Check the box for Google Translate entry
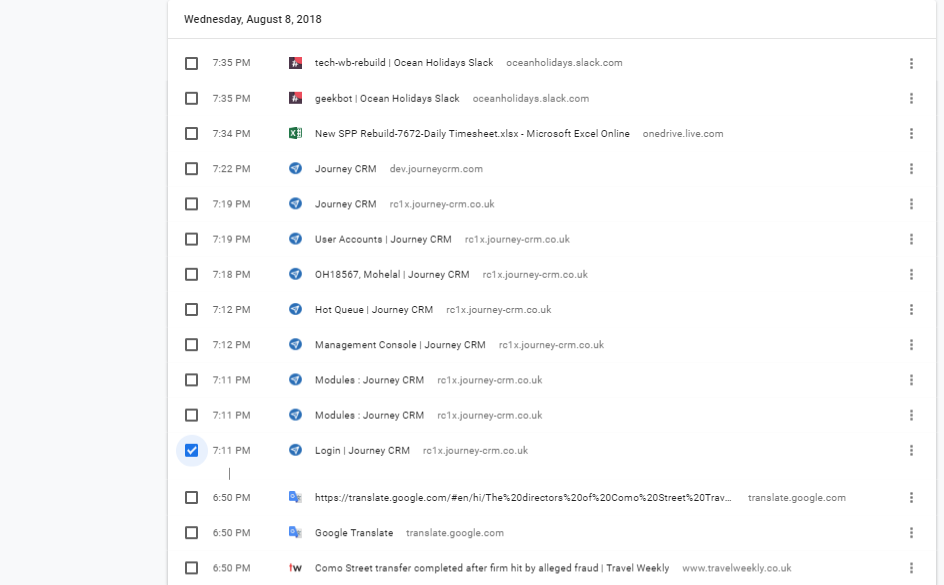This screenshot has height=585, width=944. click(191, 533)
